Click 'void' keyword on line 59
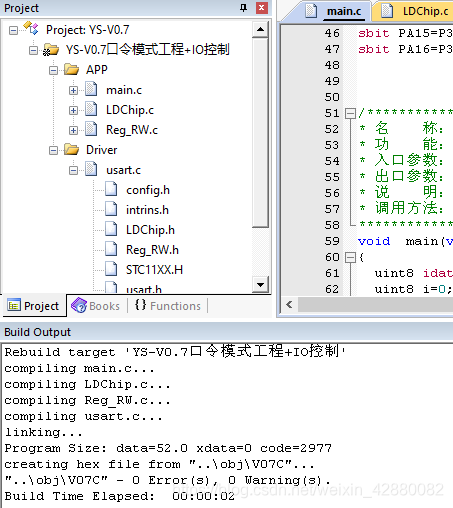The height and width of the screenshot is (508, 453). pos(374,241)
